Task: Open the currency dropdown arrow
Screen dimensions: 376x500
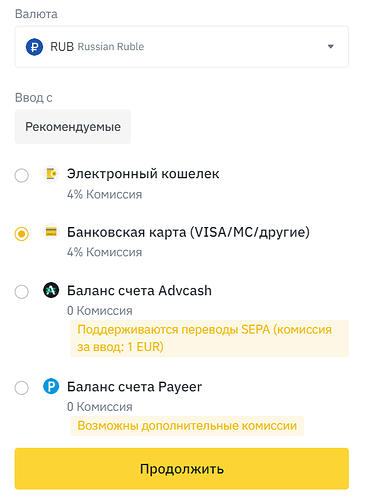Action: tap(330, 47)
